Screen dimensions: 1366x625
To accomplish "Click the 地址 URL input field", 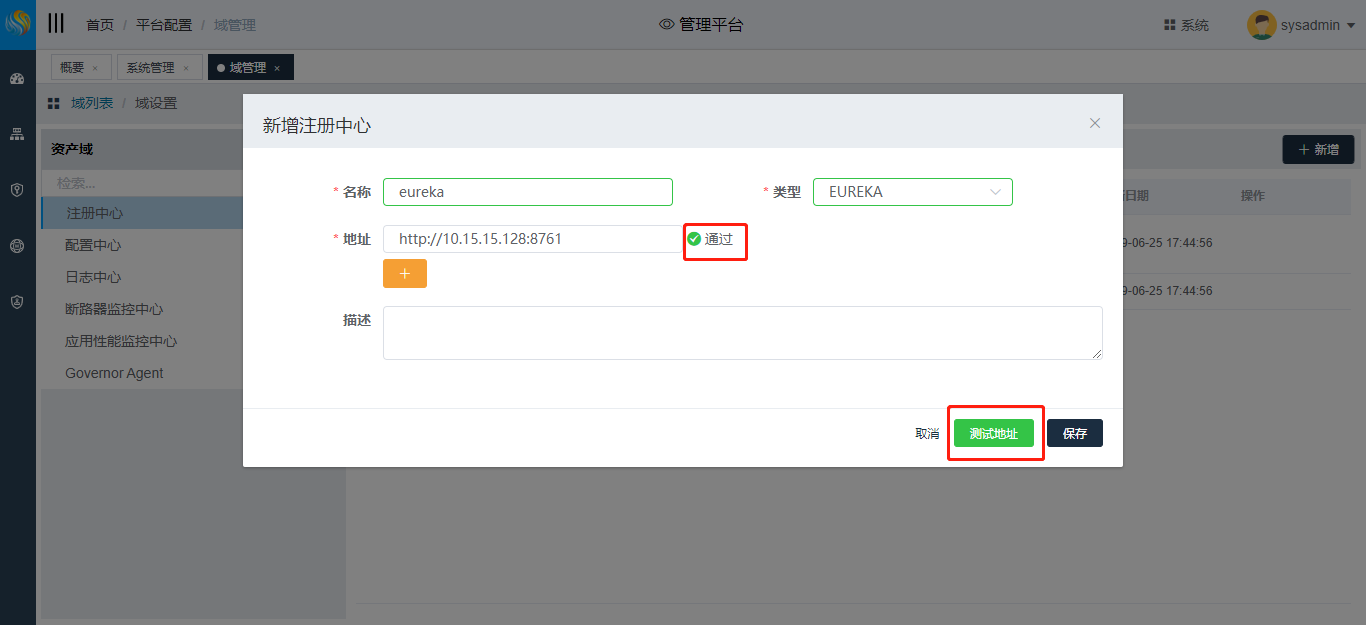I will (532, 239).
